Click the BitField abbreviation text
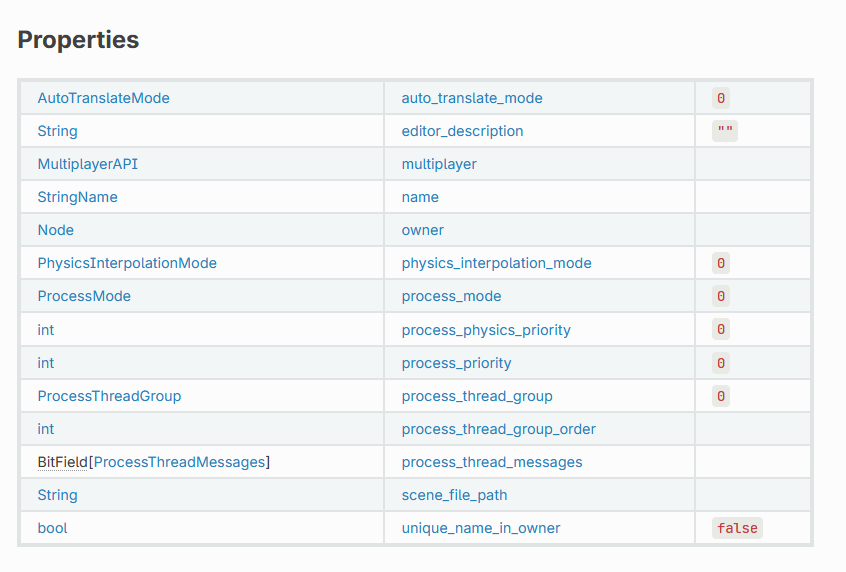Screen dimensions: 846x572 pos(62,462)
